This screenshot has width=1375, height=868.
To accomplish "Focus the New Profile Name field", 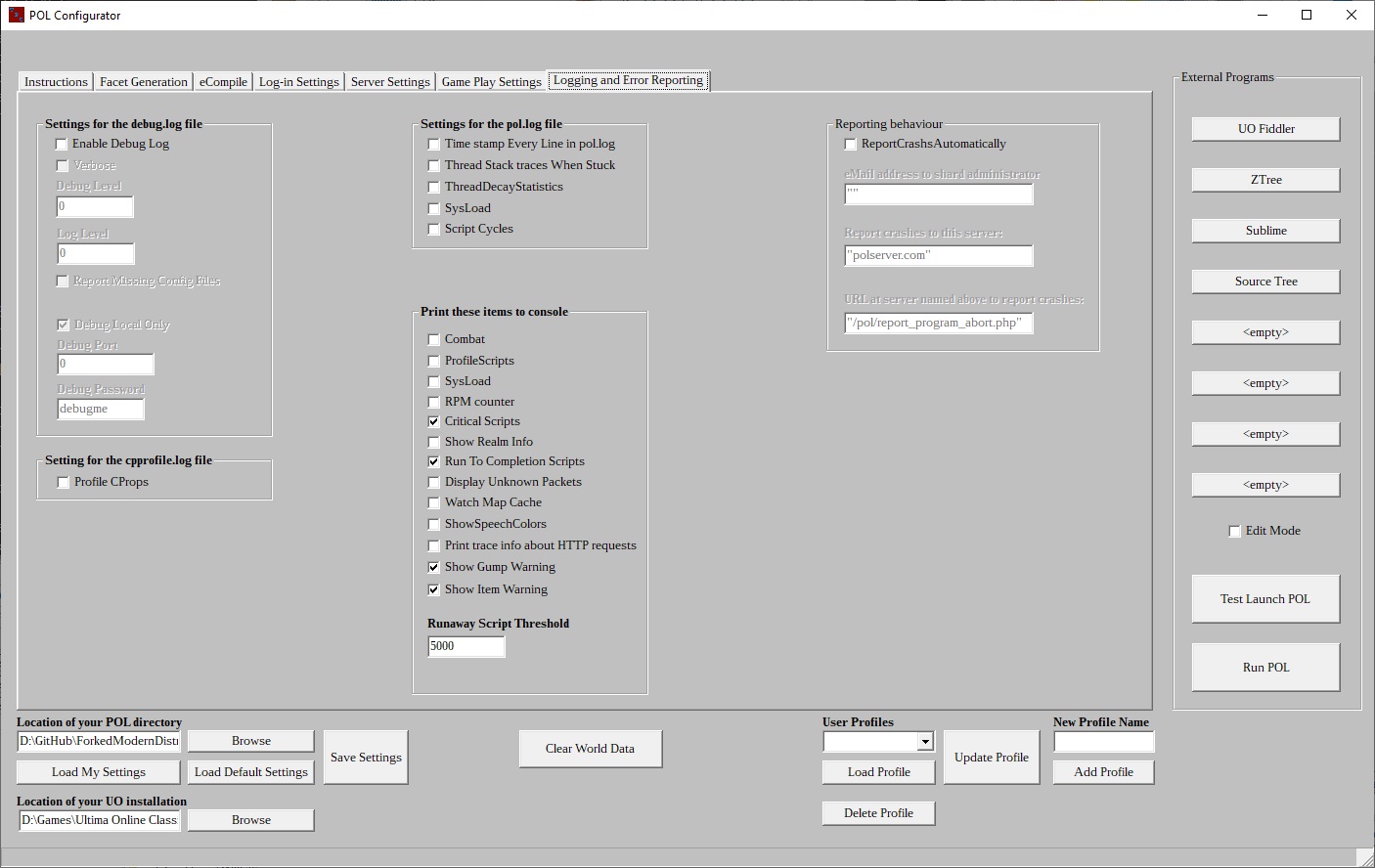I will coord(1103,742).
